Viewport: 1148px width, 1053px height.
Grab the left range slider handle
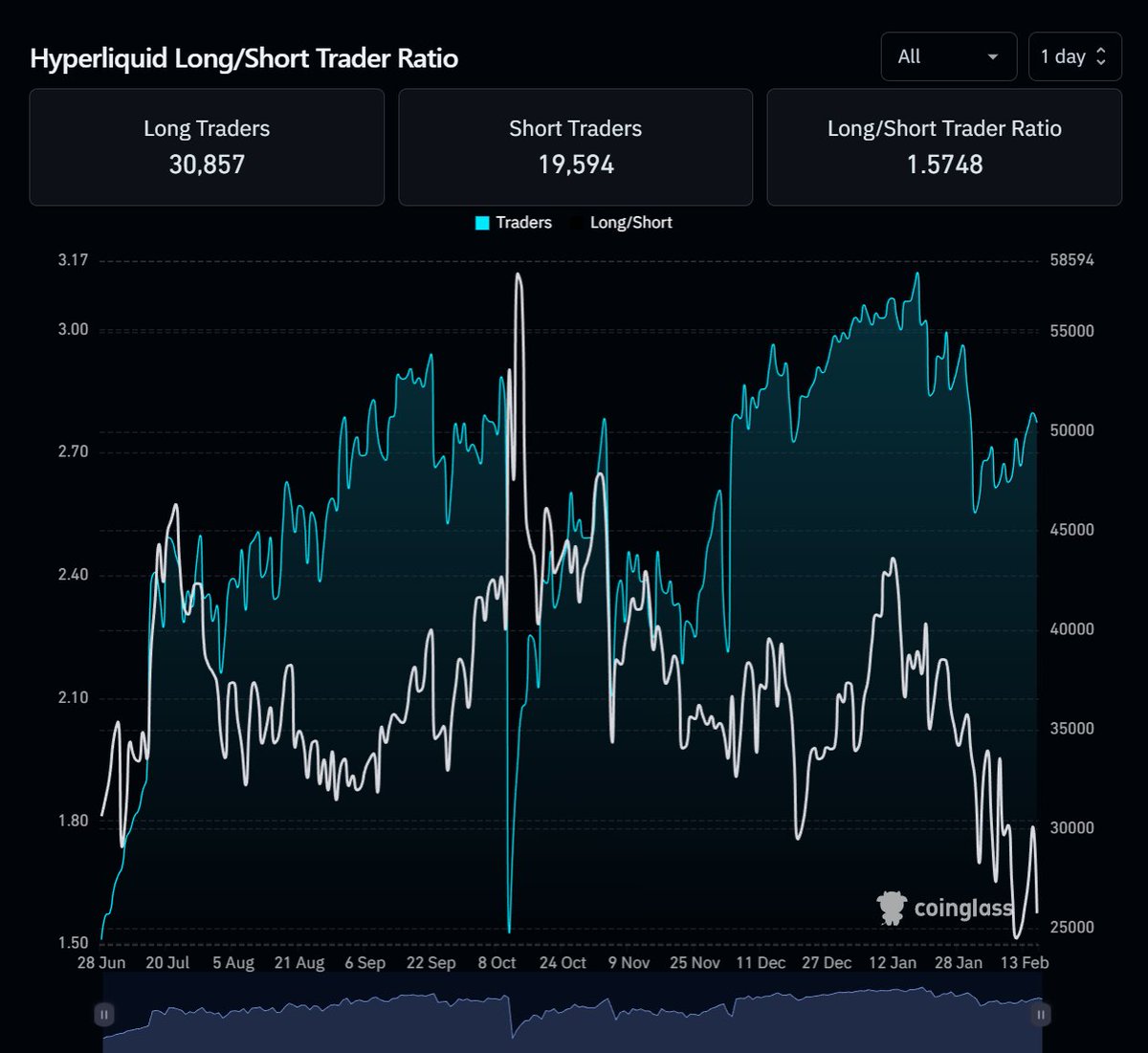coord(104,1014)
